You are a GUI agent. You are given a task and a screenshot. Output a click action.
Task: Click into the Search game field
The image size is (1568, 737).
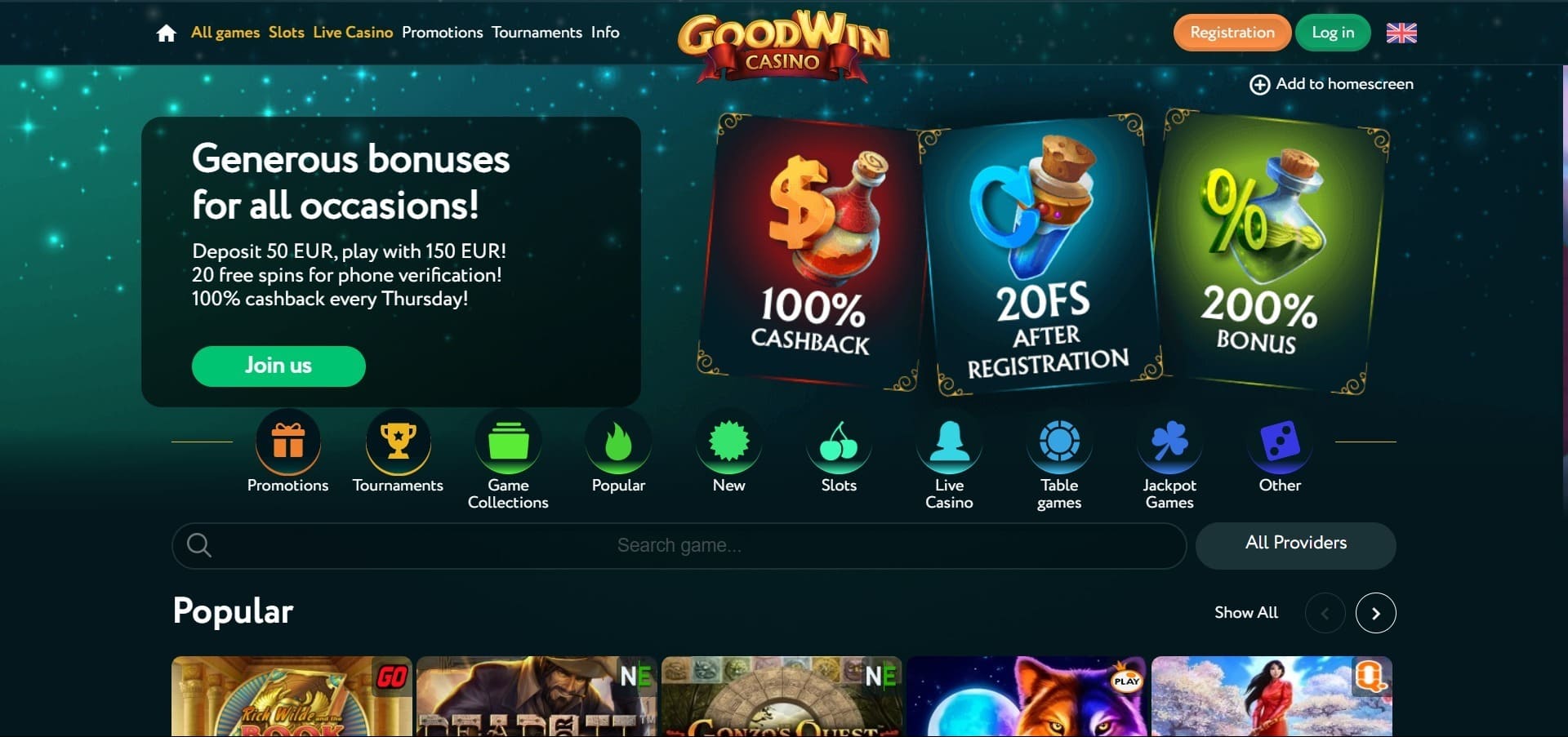click(679, 545)
